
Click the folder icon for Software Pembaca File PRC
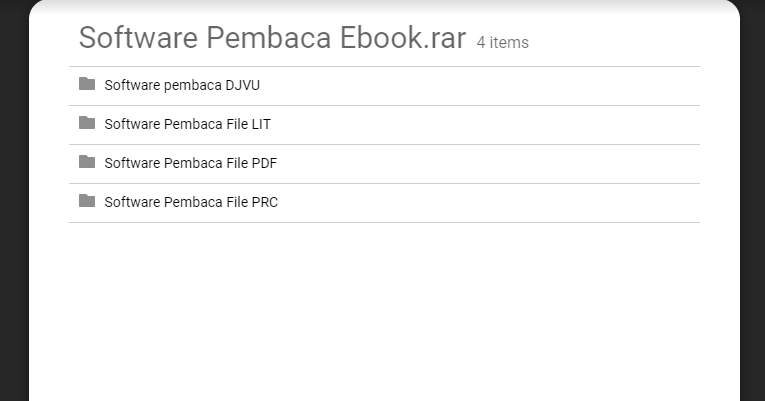coord(87,201)
